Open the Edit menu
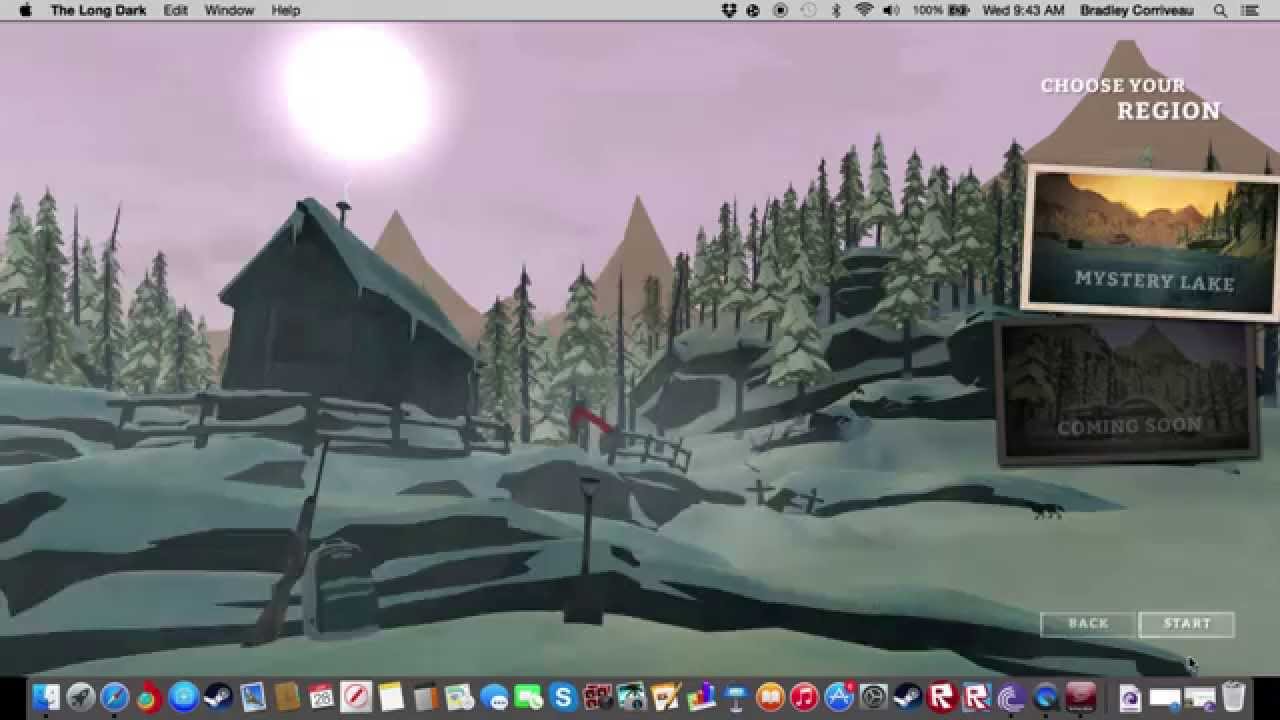Image resolution: width=1280 pixels, height=720 pixels. 176,10
